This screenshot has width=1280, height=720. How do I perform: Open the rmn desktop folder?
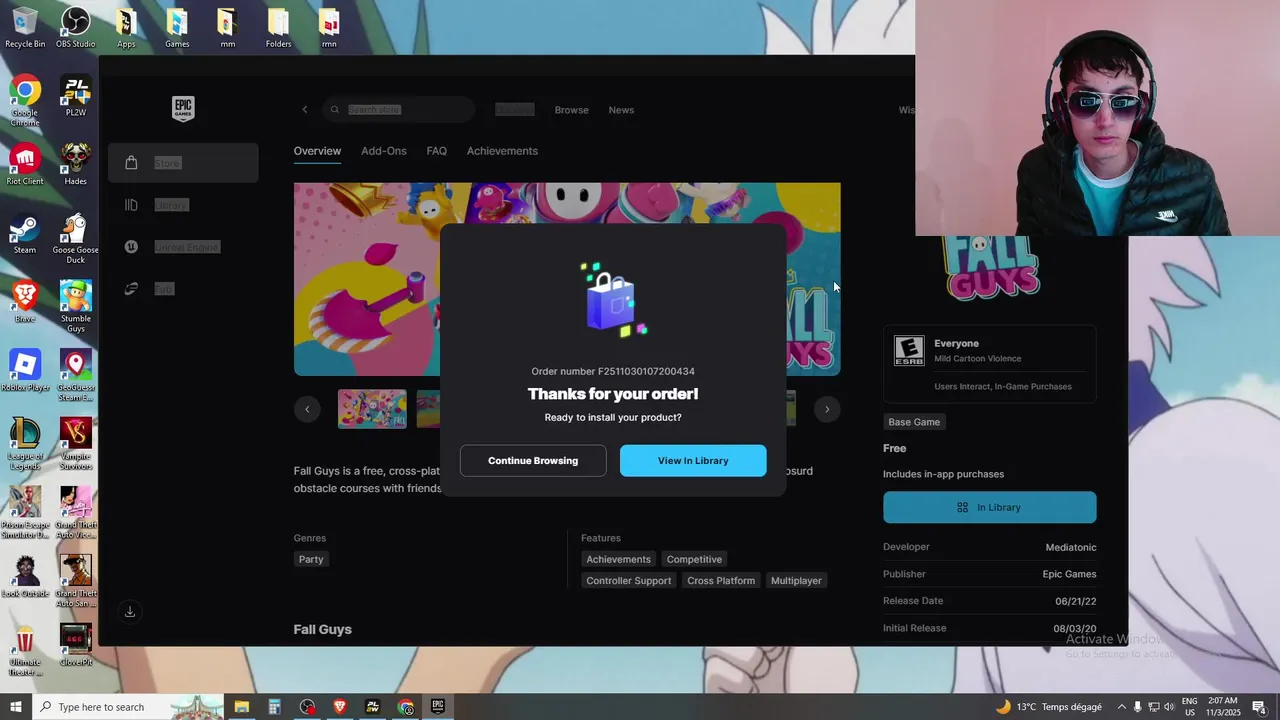tap(329, 28)
